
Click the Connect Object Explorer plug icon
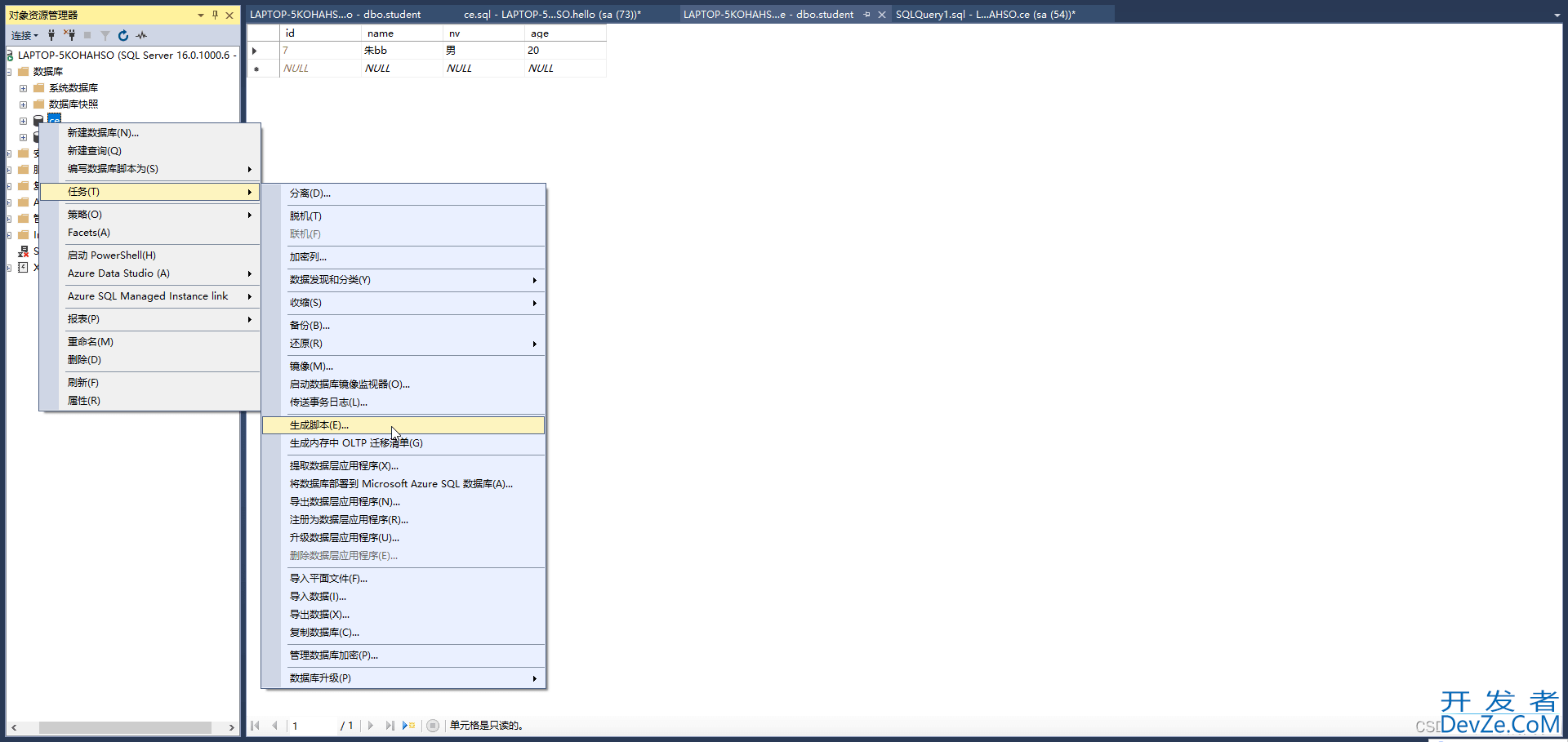pyautogui.click(x=51, y=35)
